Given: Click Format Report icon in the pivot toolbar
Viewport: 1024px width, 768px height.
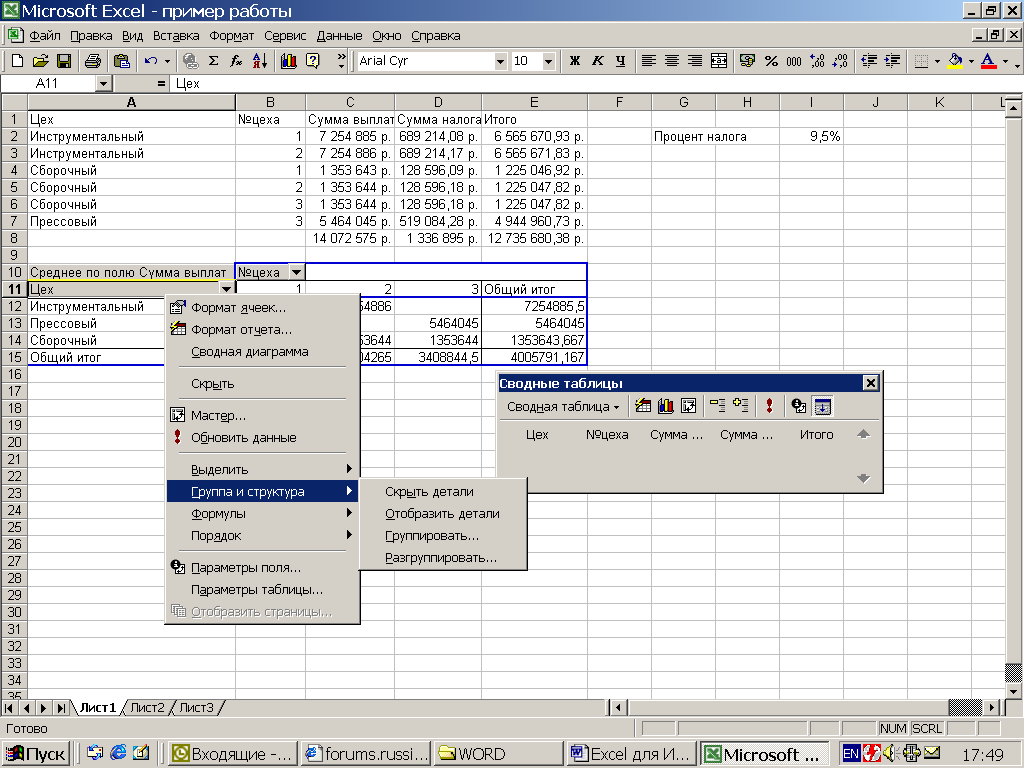Looking at the screenshot, I should (643, 406).
